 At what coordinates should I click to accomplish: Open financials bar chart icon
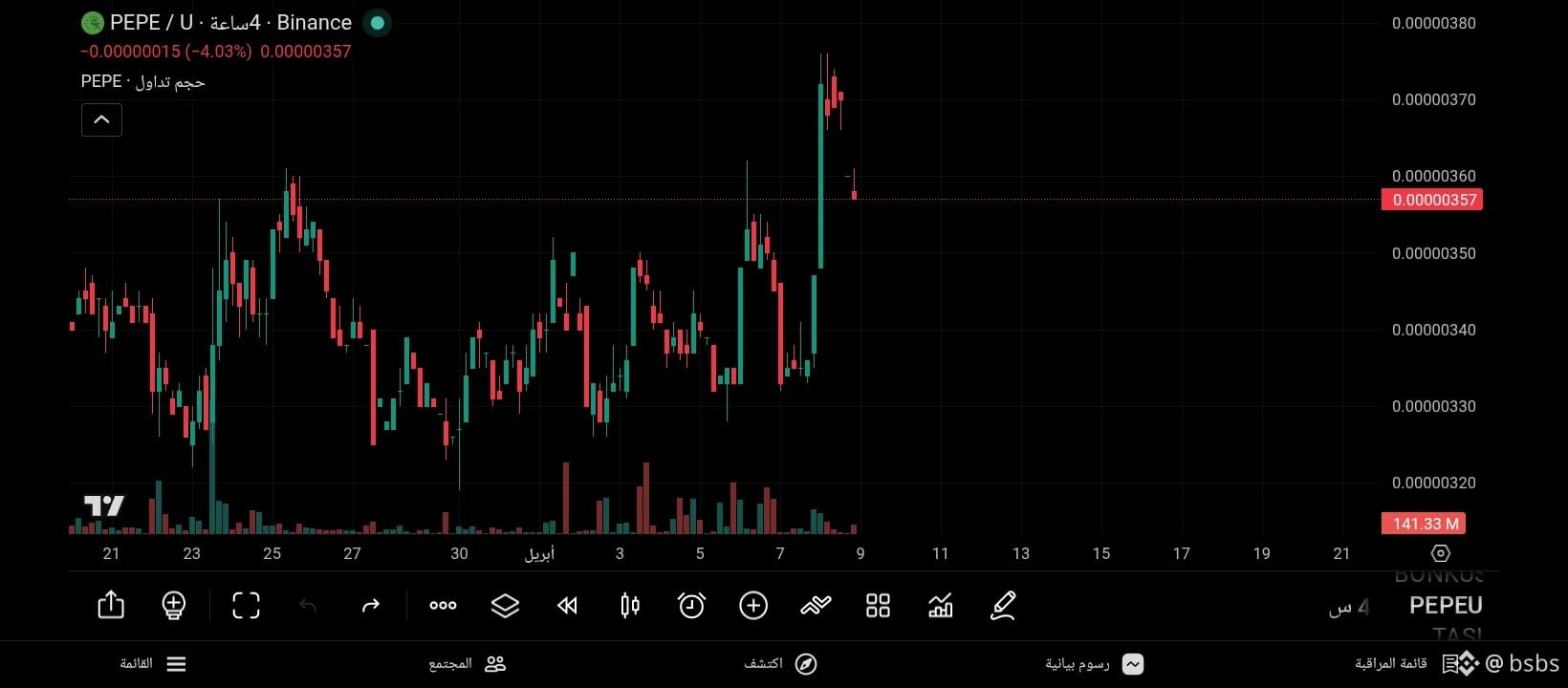pos(941,605)
